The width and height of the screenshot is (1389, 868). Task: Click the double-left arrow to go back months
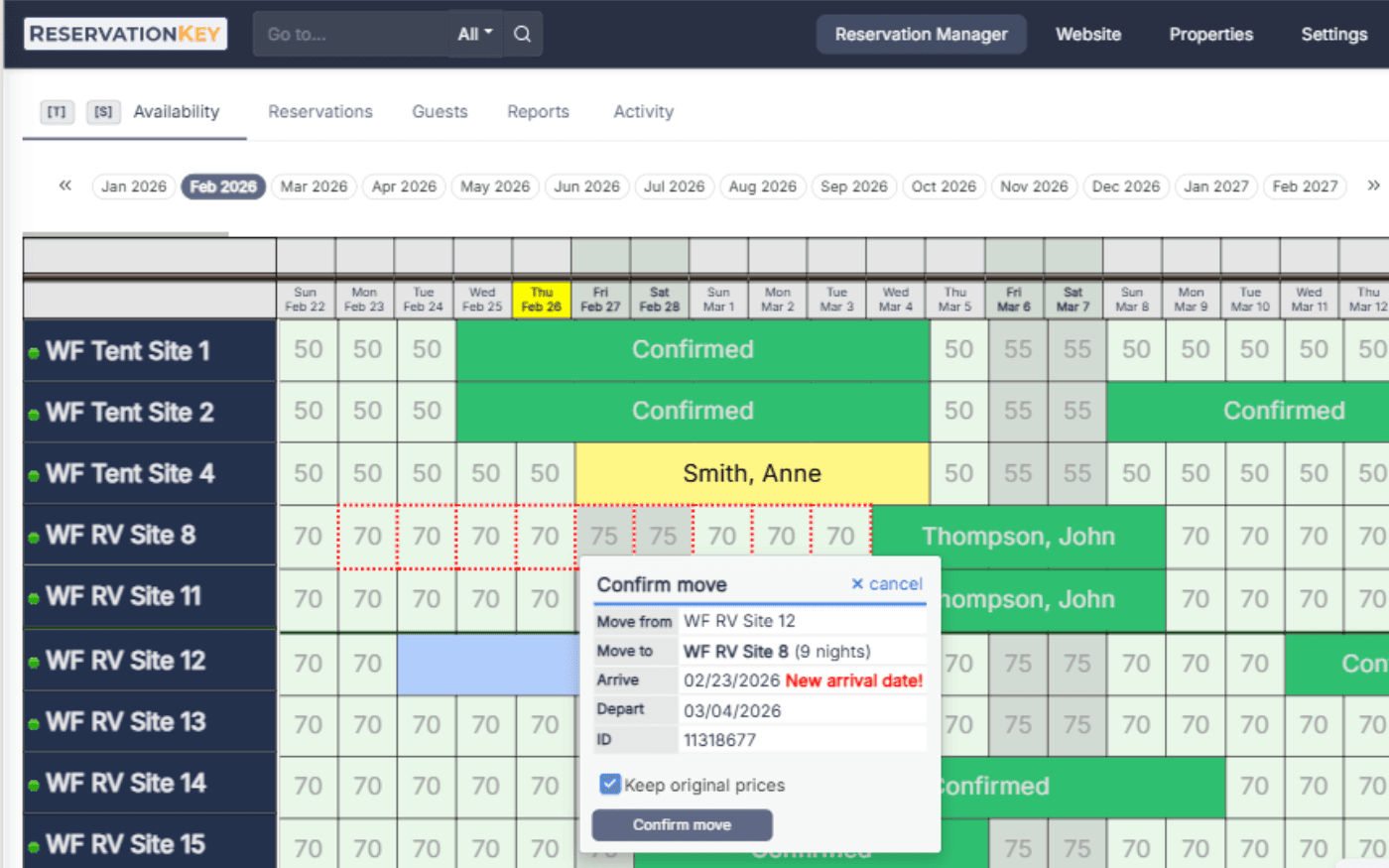pyautogui.click(x=64, y=186)
